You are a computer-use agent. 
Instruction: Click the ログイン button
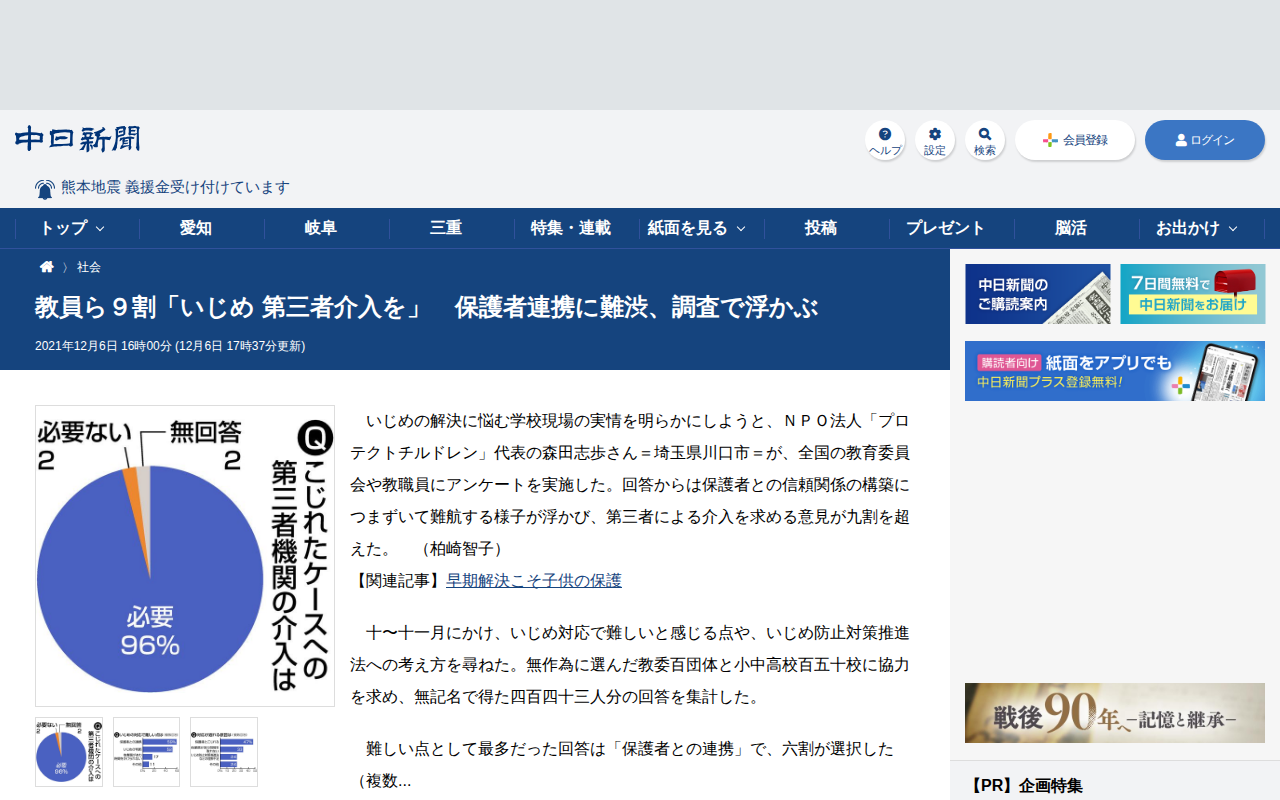(1205, 140)
